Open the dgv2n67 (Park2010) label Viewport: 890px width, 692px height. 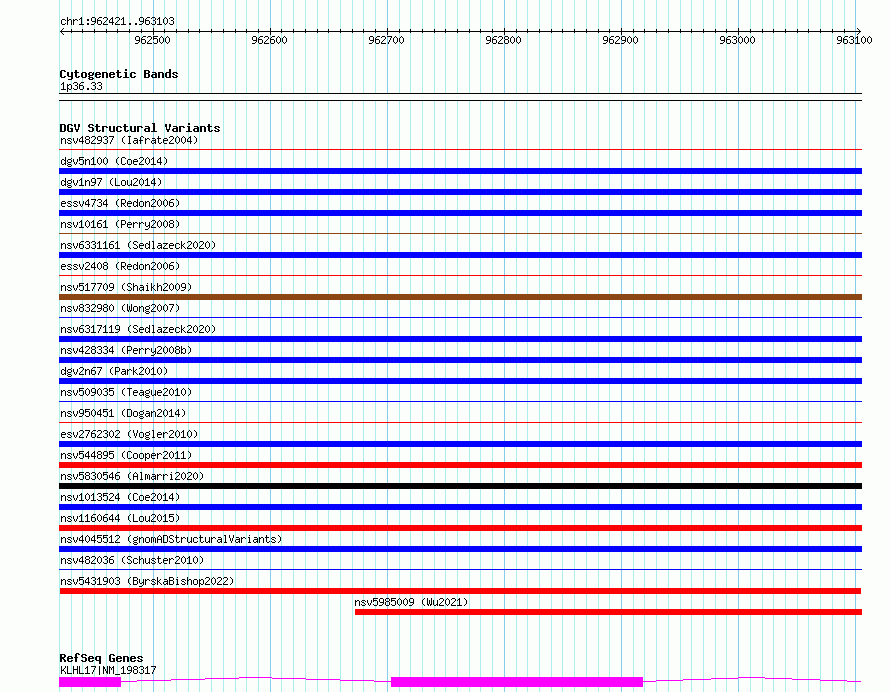coord(114,371)
